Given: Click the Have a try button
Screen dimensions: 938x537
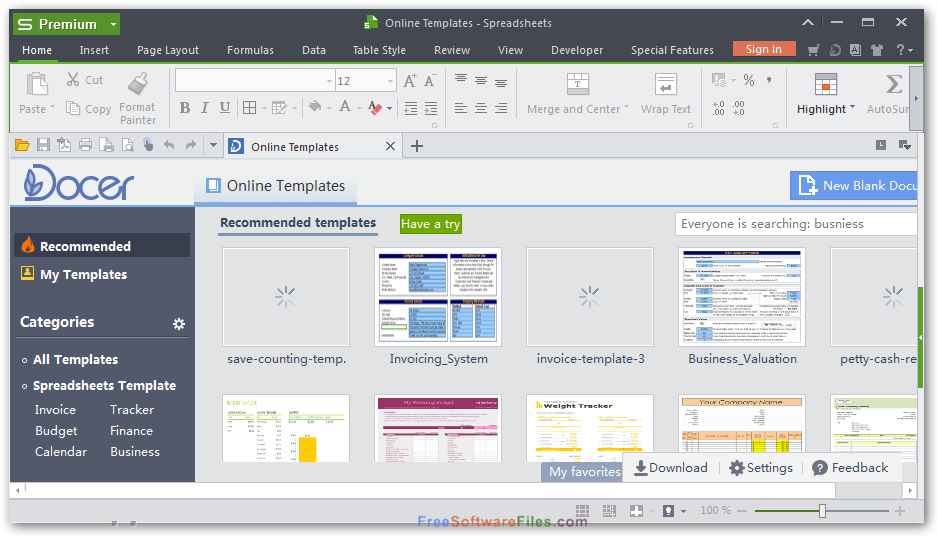Looking at the screenshot, I should pos(431,224).
